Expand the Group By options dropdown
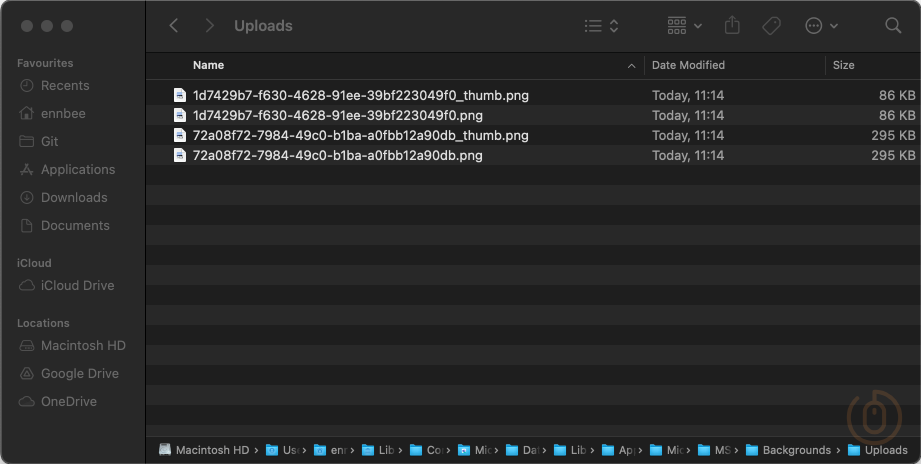Viewport: 921px width, 464px height. [x=685, y=26]
